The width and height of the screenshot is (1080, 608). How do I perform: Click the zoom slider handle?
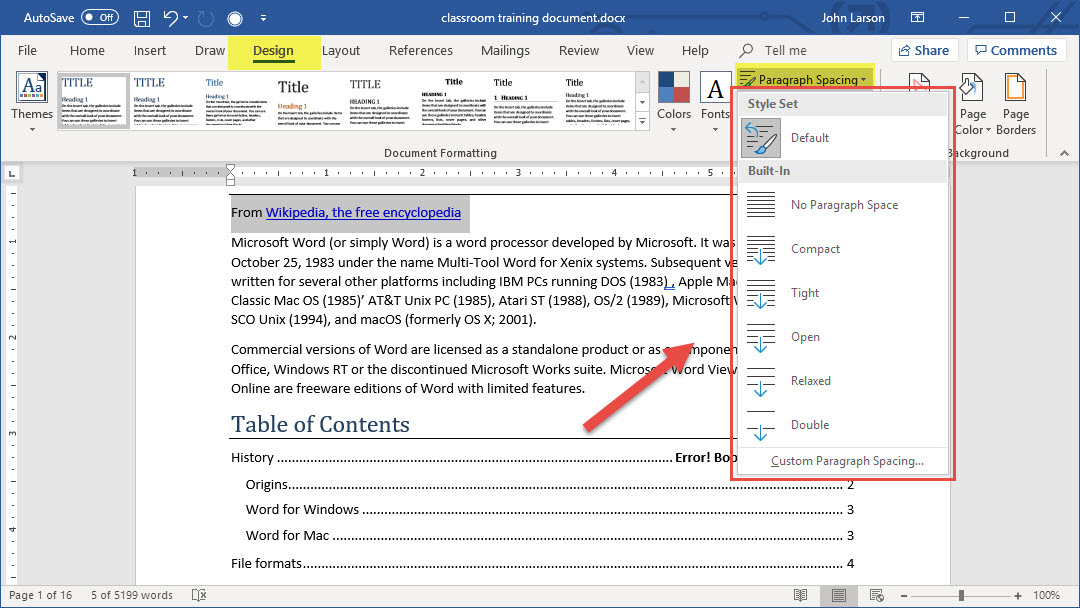tap(961, 595)
